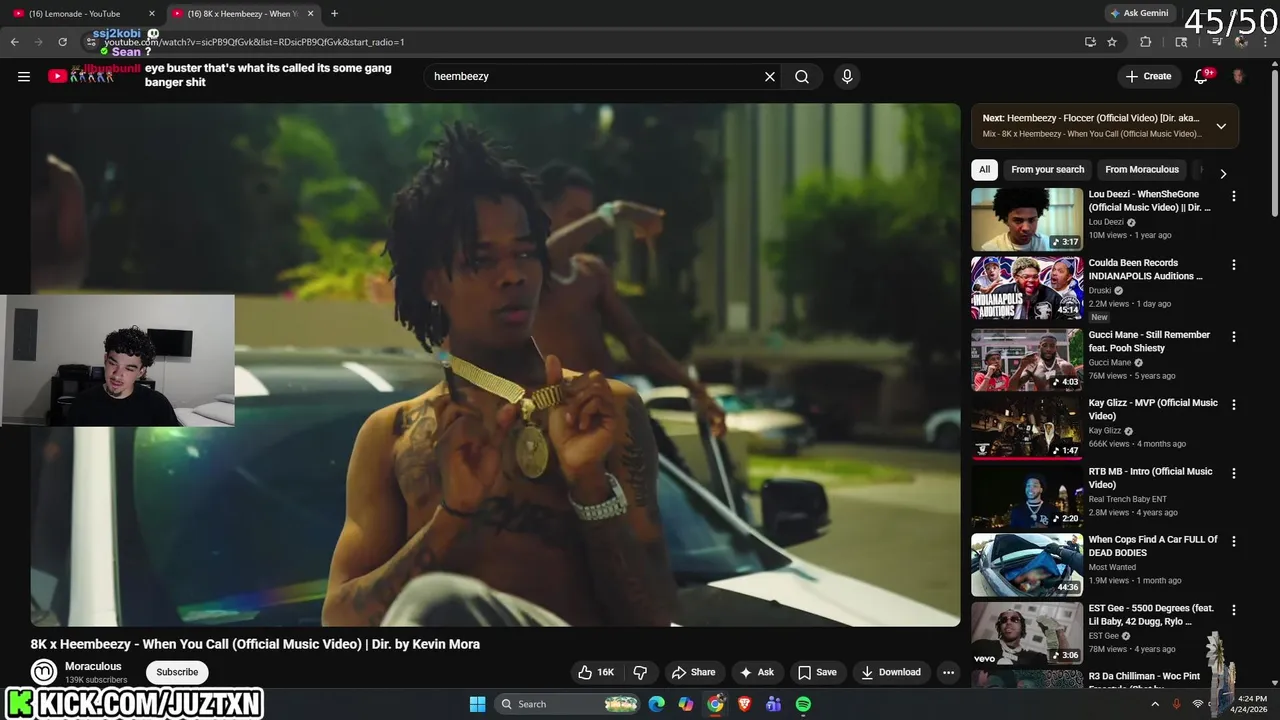This screenshot has height=720, width=1280.
Task: Like the video with 16K likes
Action: pyautogui.click(x=596, y=672)
